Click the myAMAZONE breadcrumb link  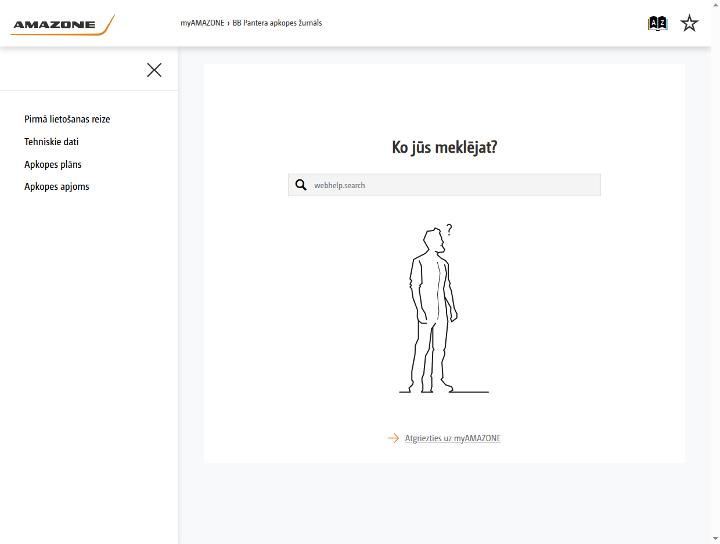pos(202,23)
